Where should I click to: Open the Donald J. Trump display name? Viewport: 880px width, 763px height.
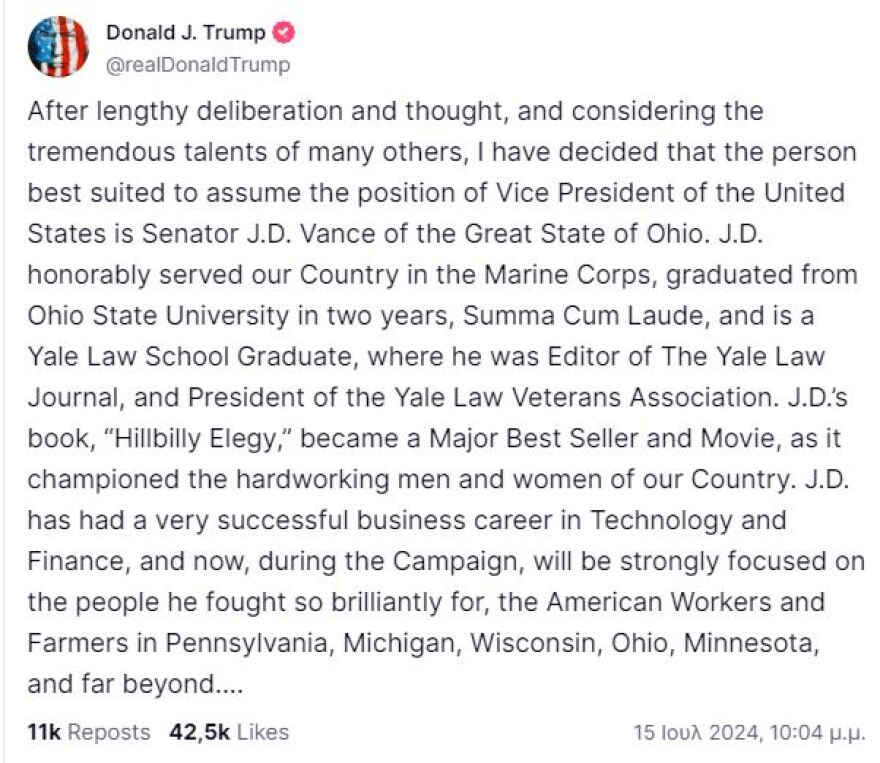tap(186, 32)
